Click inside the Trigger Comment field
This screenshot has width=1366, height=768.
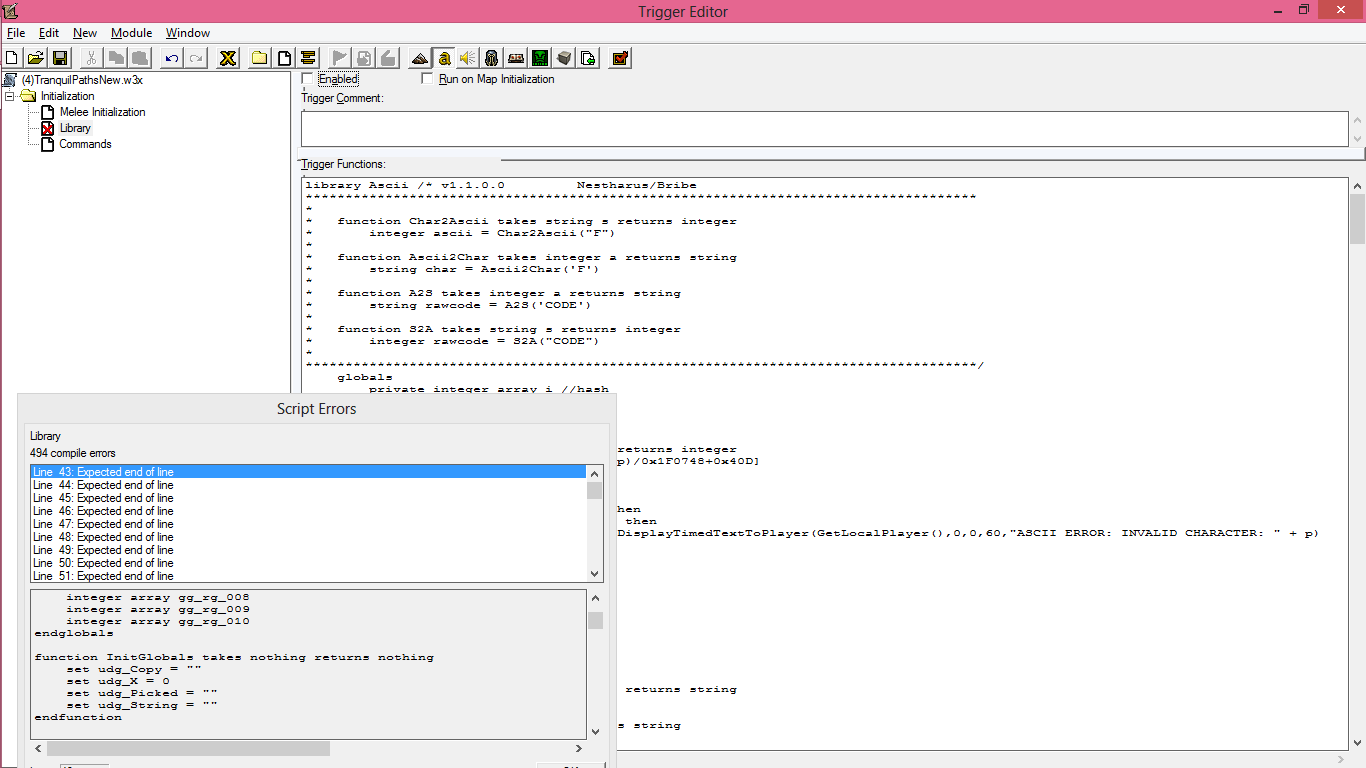[824, 128]
